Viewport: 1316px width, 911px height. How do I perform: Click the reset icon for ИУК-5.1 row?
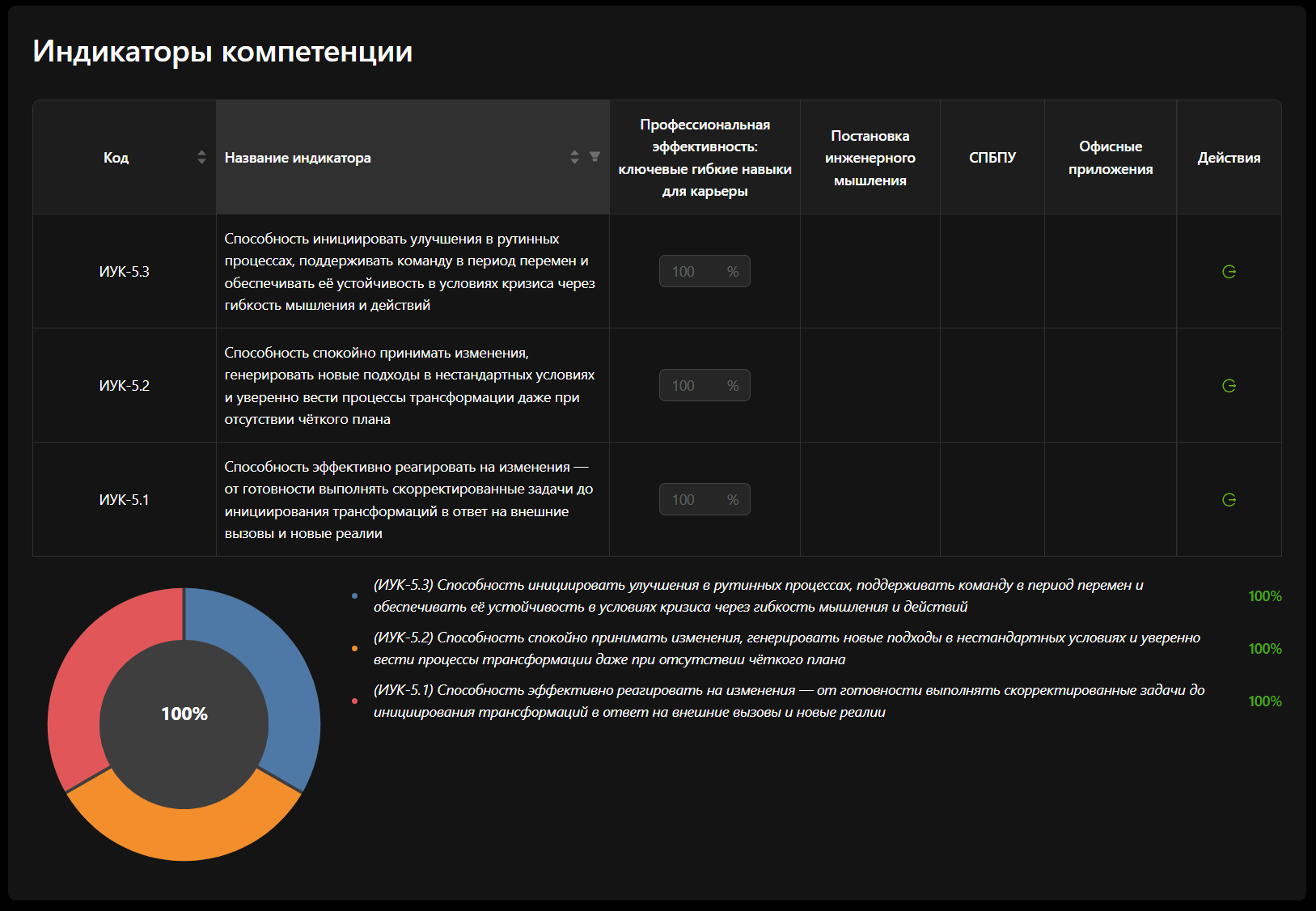coord(1229,500)
